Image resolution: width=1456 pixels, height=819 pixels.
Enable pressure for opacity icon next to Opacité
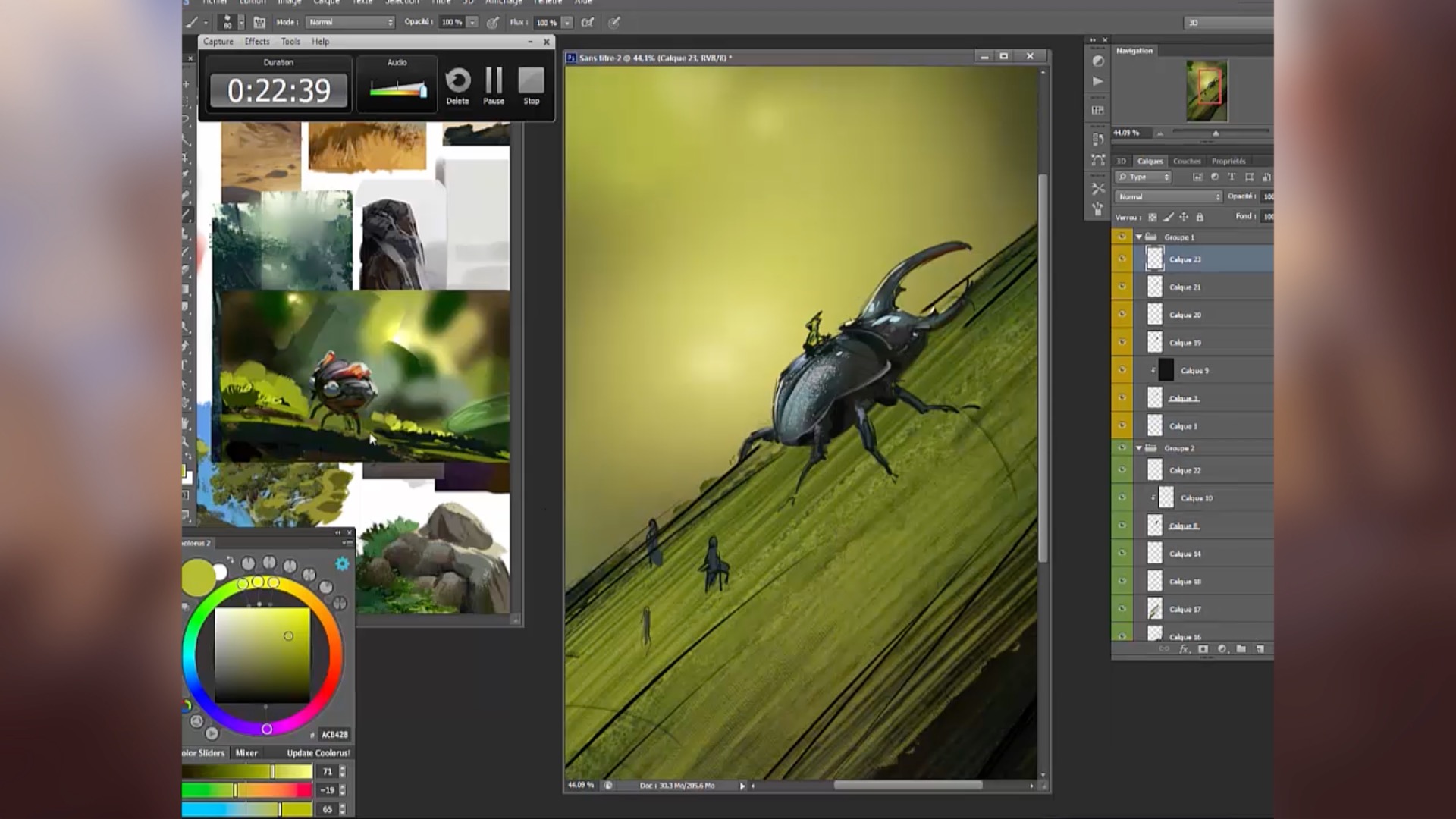click(492, 23)
